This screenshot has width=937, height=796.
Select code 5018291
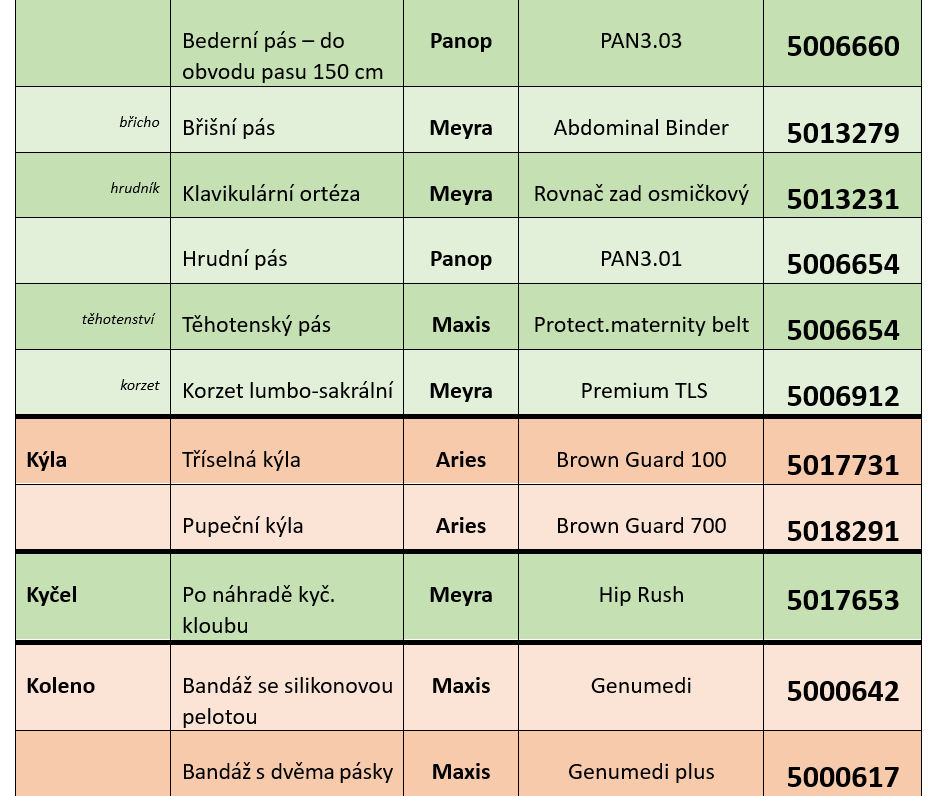[842, 517]
